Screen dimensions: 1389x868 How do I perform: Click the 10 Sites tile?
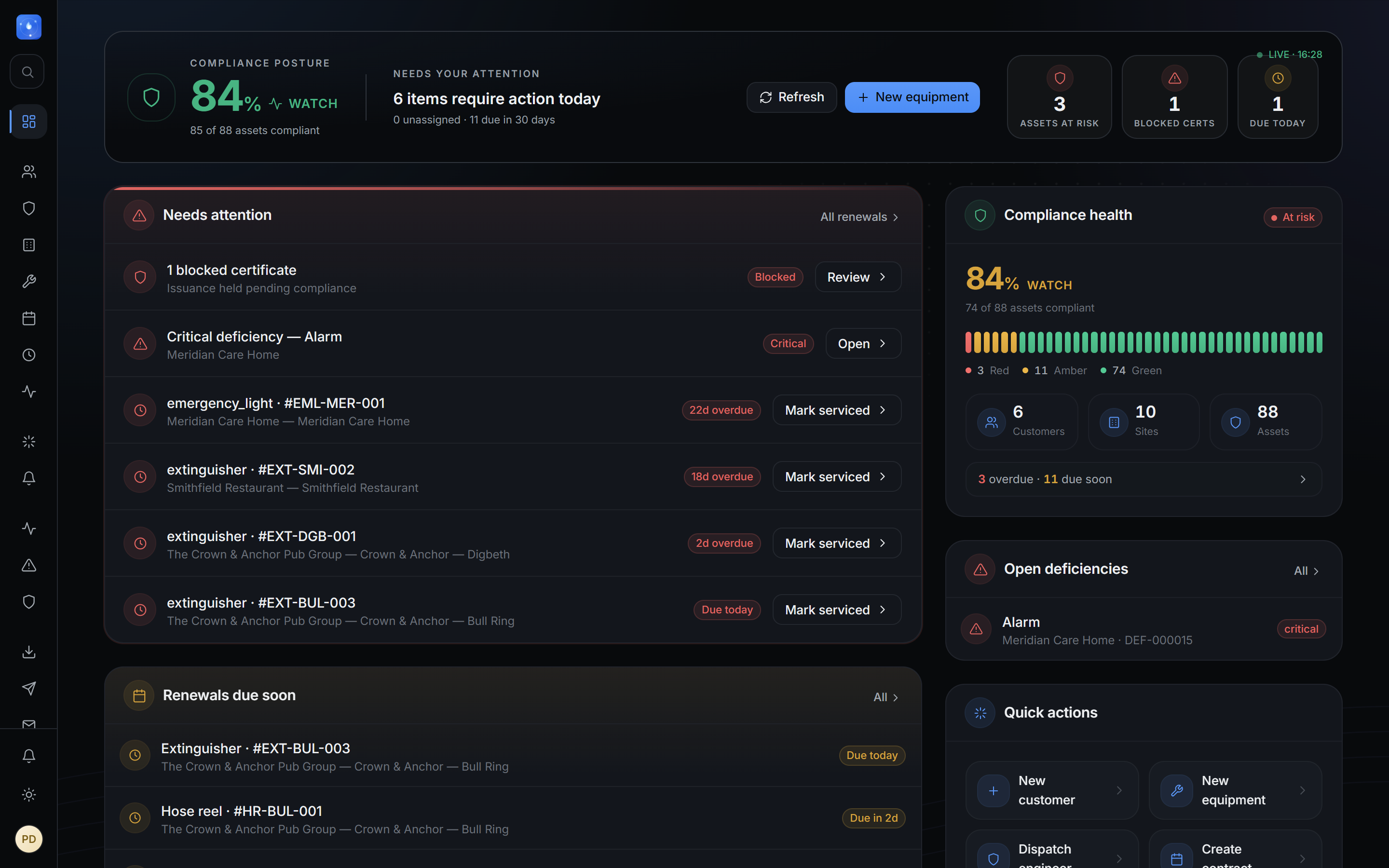coord(1144,422)
